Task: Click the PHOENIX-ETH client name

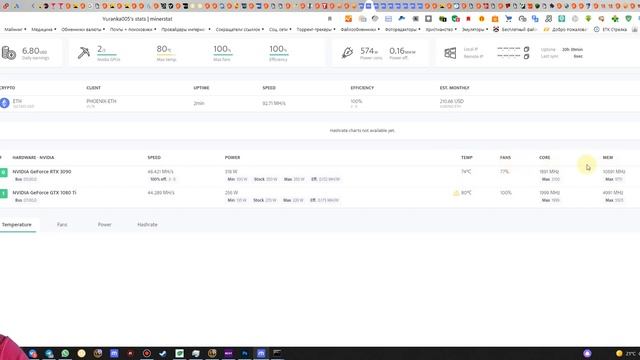Action: click(101, 101)
